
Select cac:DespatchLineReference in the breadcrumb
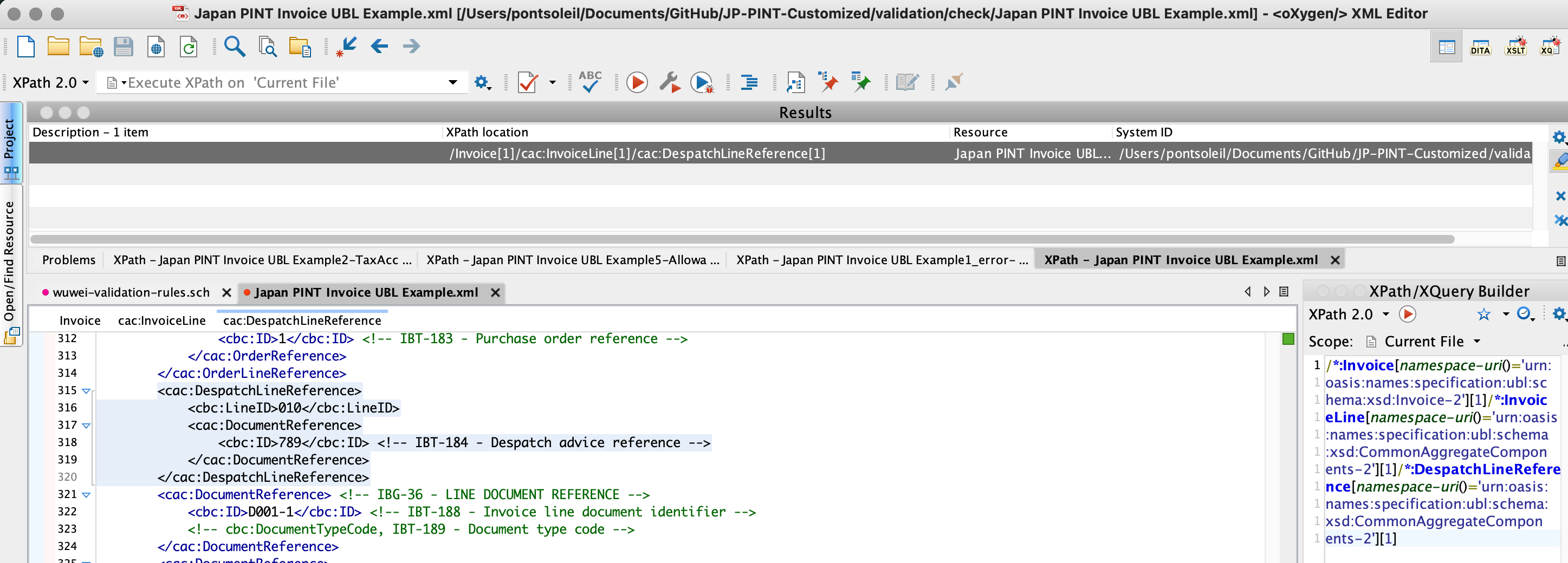302,320
